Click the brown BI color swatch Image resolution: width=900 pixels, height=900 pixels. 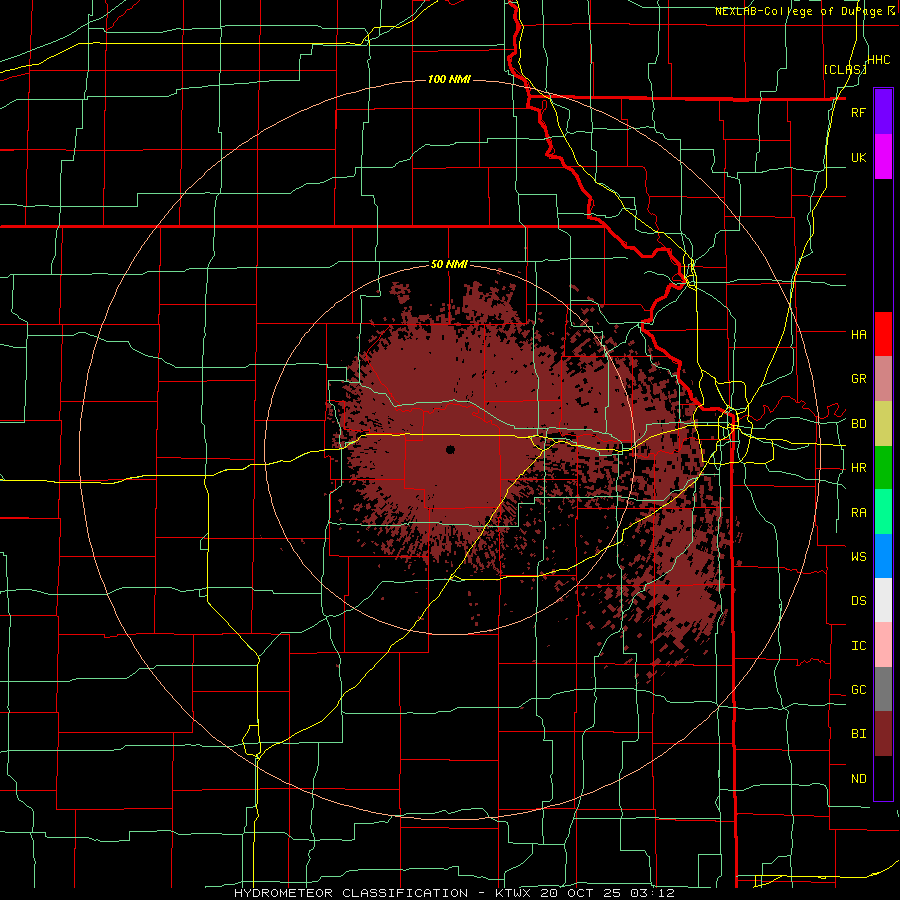(x=883, y=734)
